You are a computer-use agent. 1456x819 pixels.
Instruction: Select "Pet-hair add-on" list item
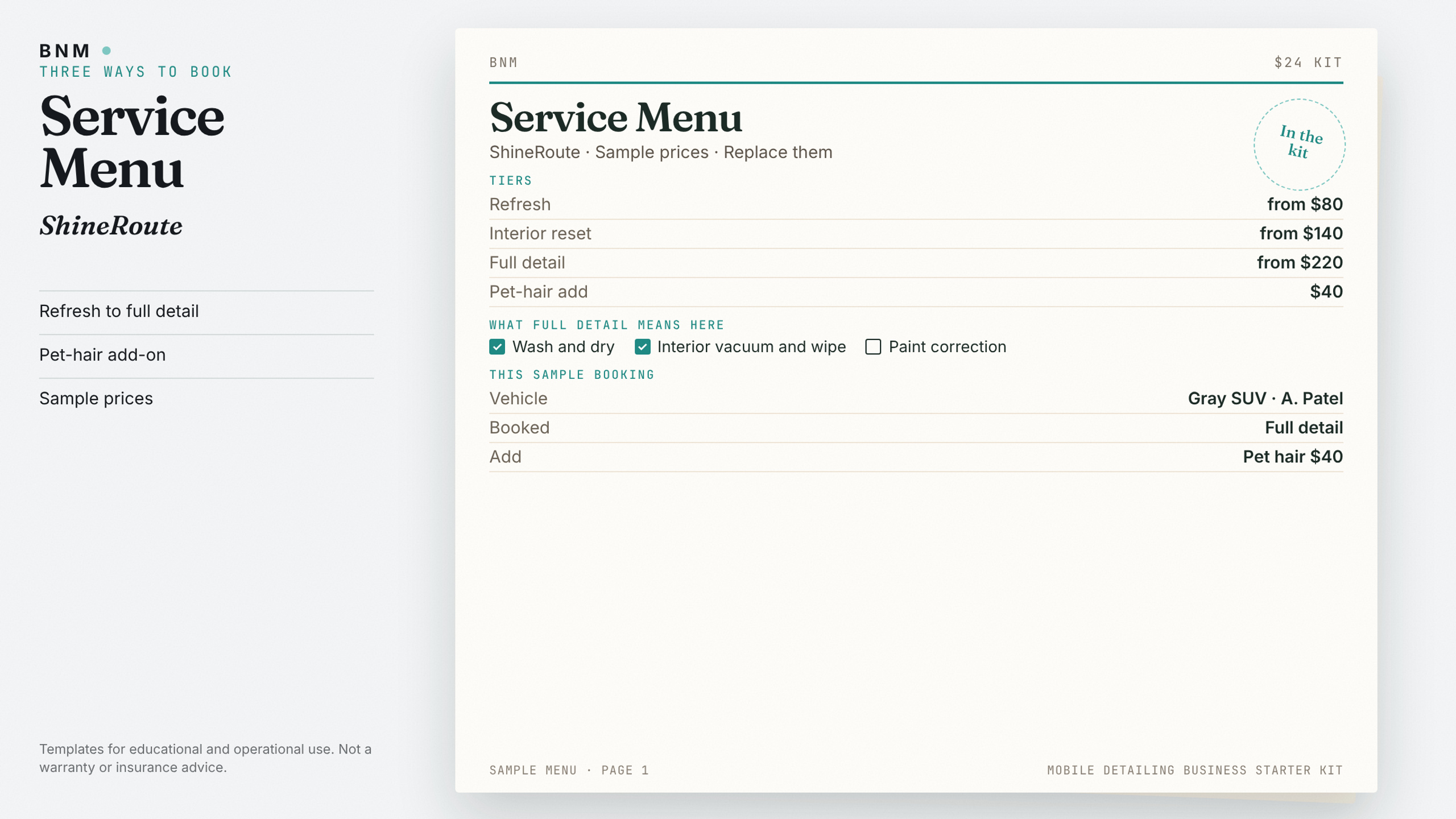click(x=206, y=355)
